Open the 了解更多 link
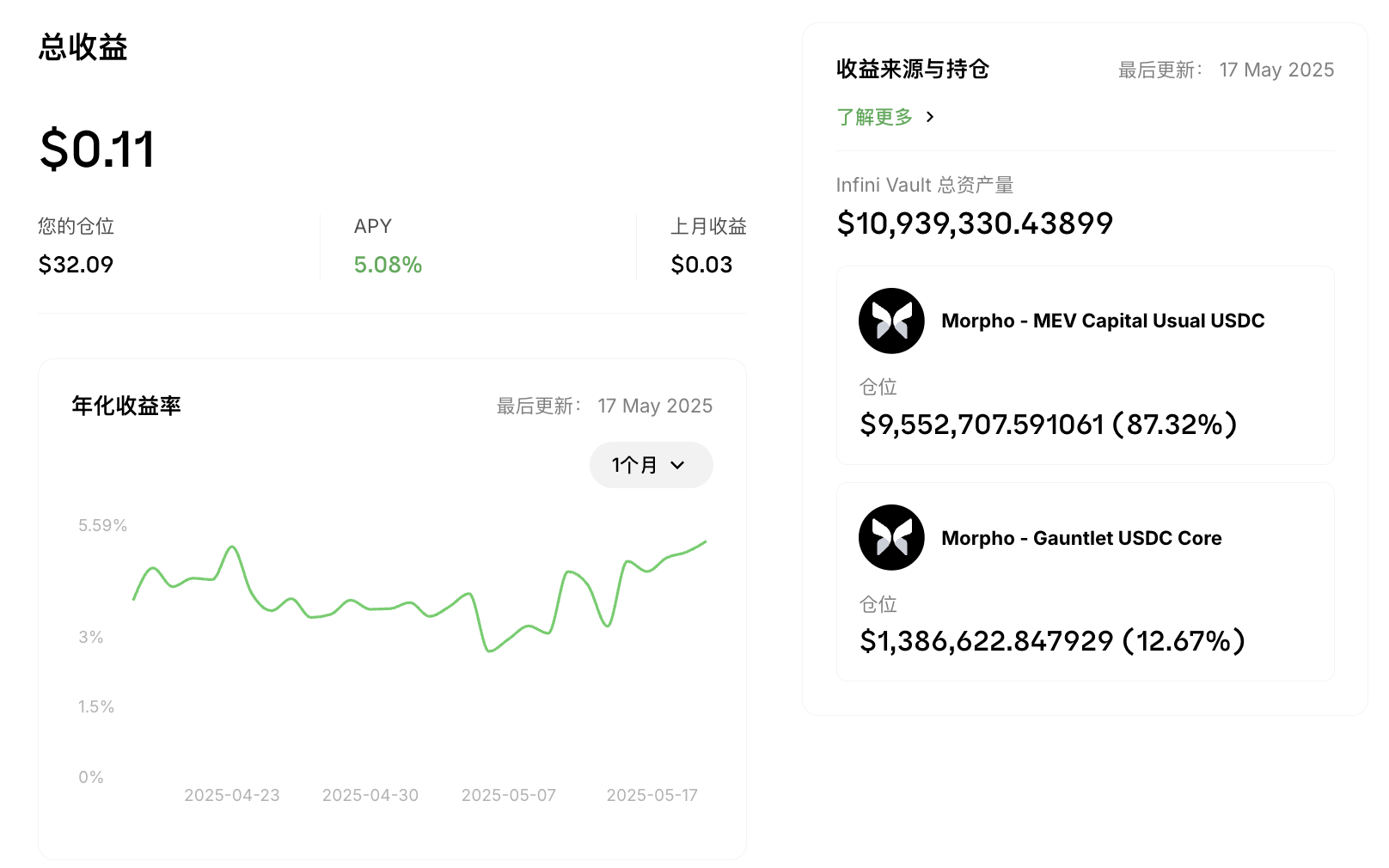Image resolution: width=1389 pixels, height=868 pixels. click(874, 117)
